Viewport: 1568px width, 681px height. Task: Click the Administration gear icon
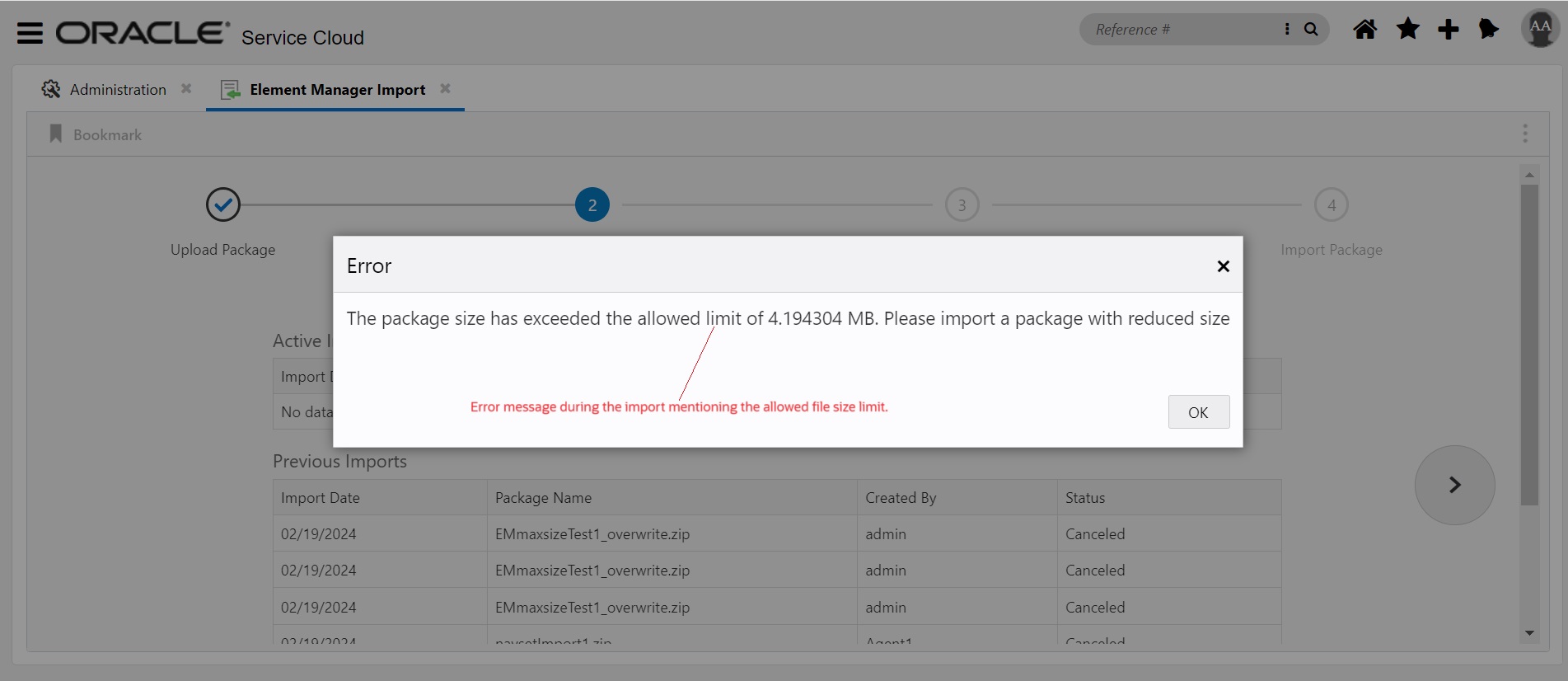[x=51, y=89]
